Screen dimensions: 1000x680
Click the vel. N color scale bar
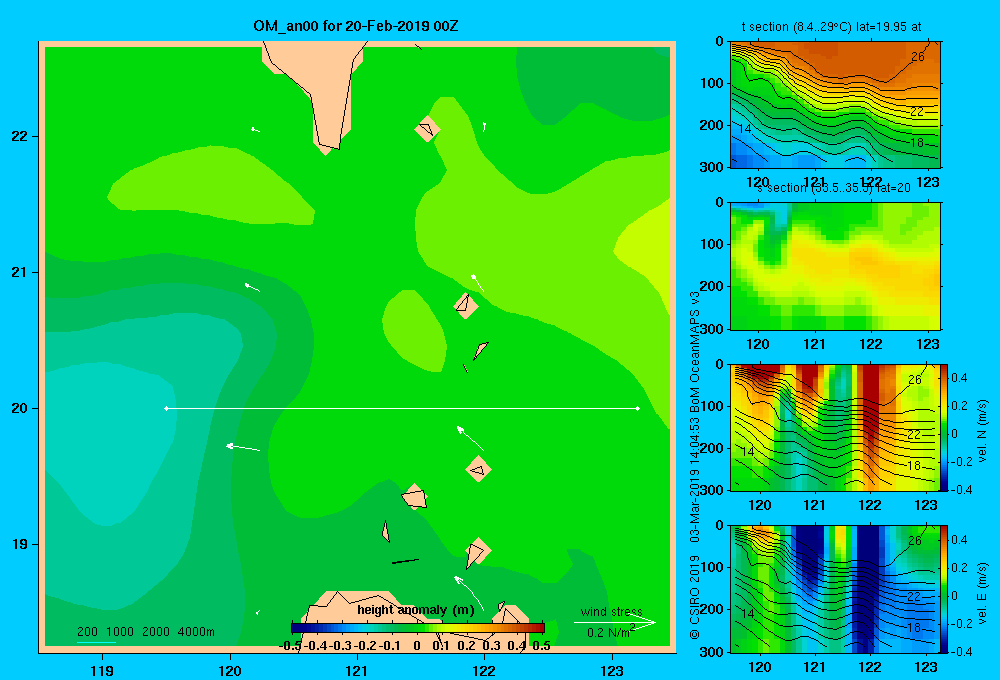[945, 427]
